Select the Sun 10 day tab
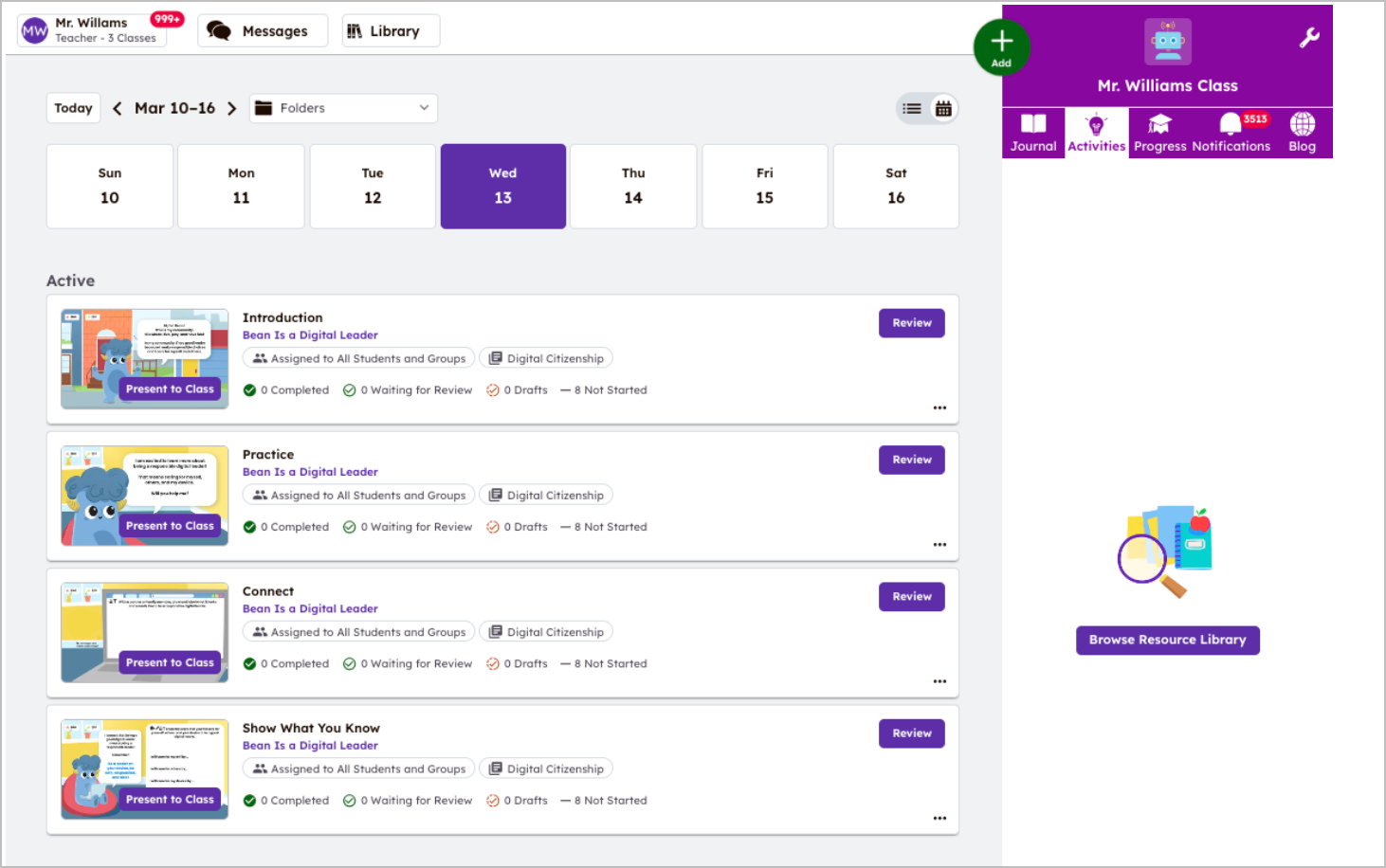This screenshot has width=1386, height=868. point(109,186)
